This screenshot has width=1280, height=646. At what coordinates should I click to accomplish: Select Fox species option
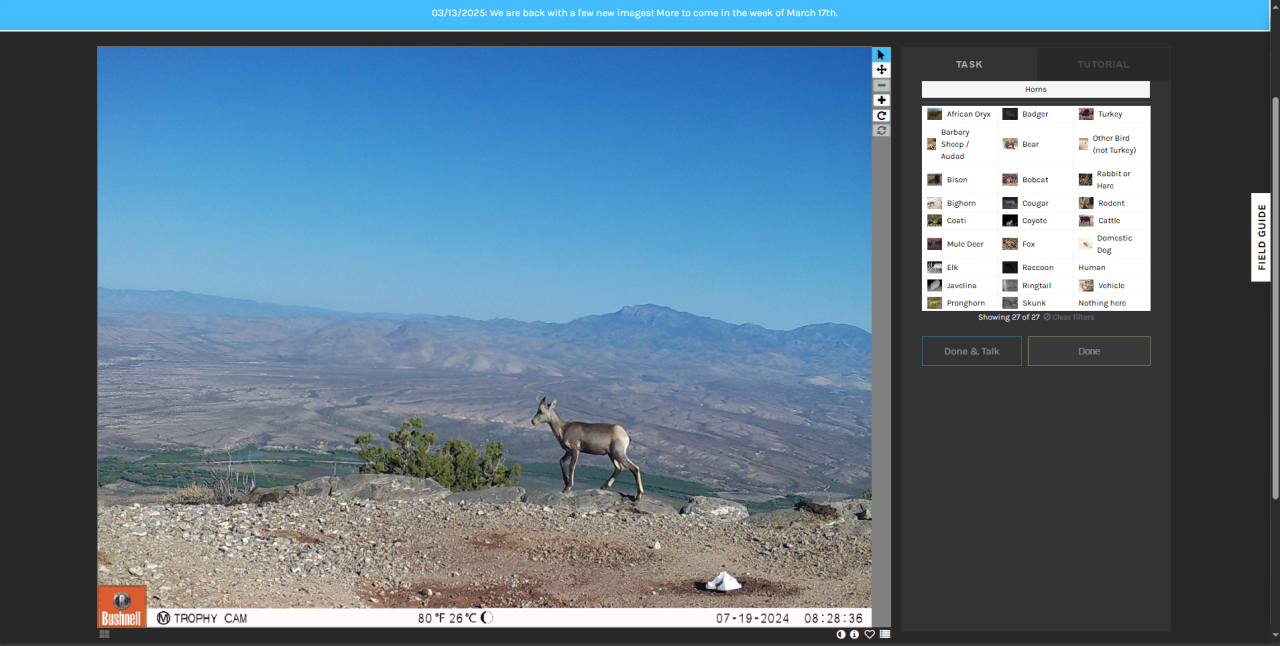(1036, 244)
